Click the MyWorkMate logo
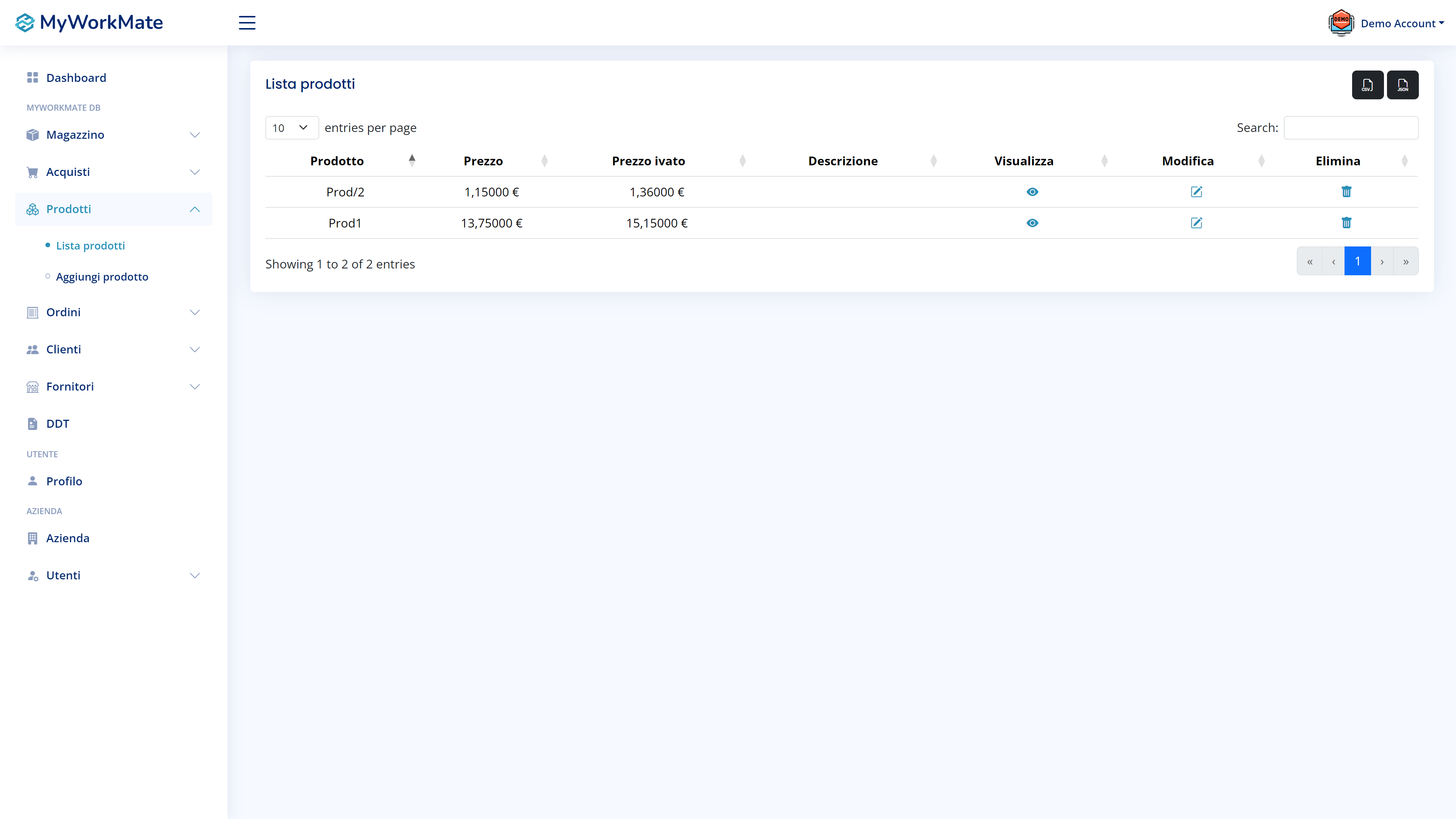Image resolution: width=1456 pixels, height=819 pixels. 89,23
